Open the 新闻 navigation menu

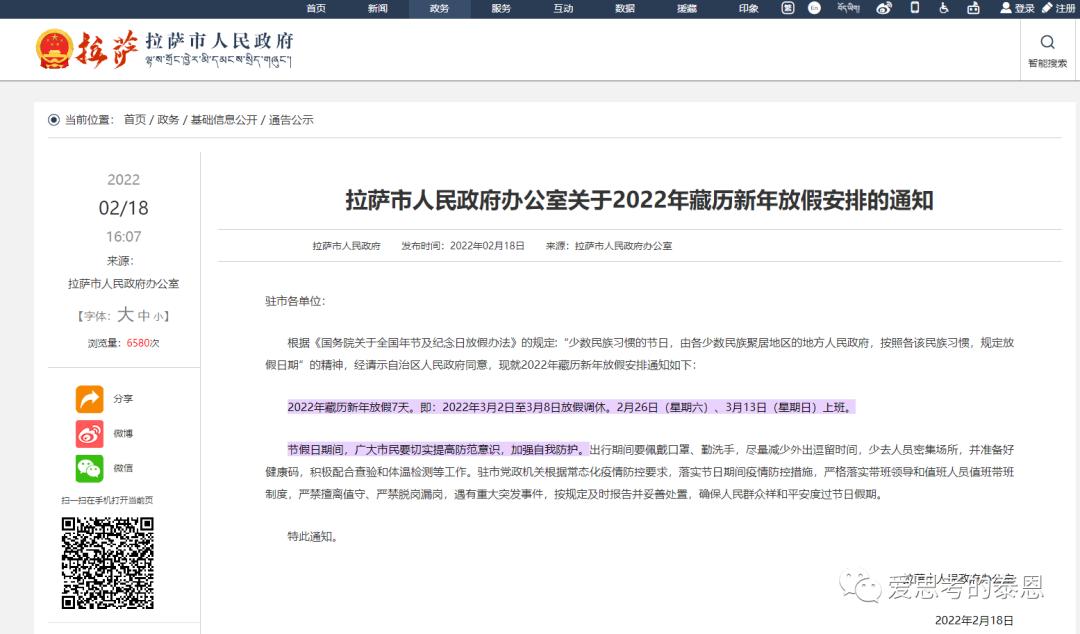(378, 9)
